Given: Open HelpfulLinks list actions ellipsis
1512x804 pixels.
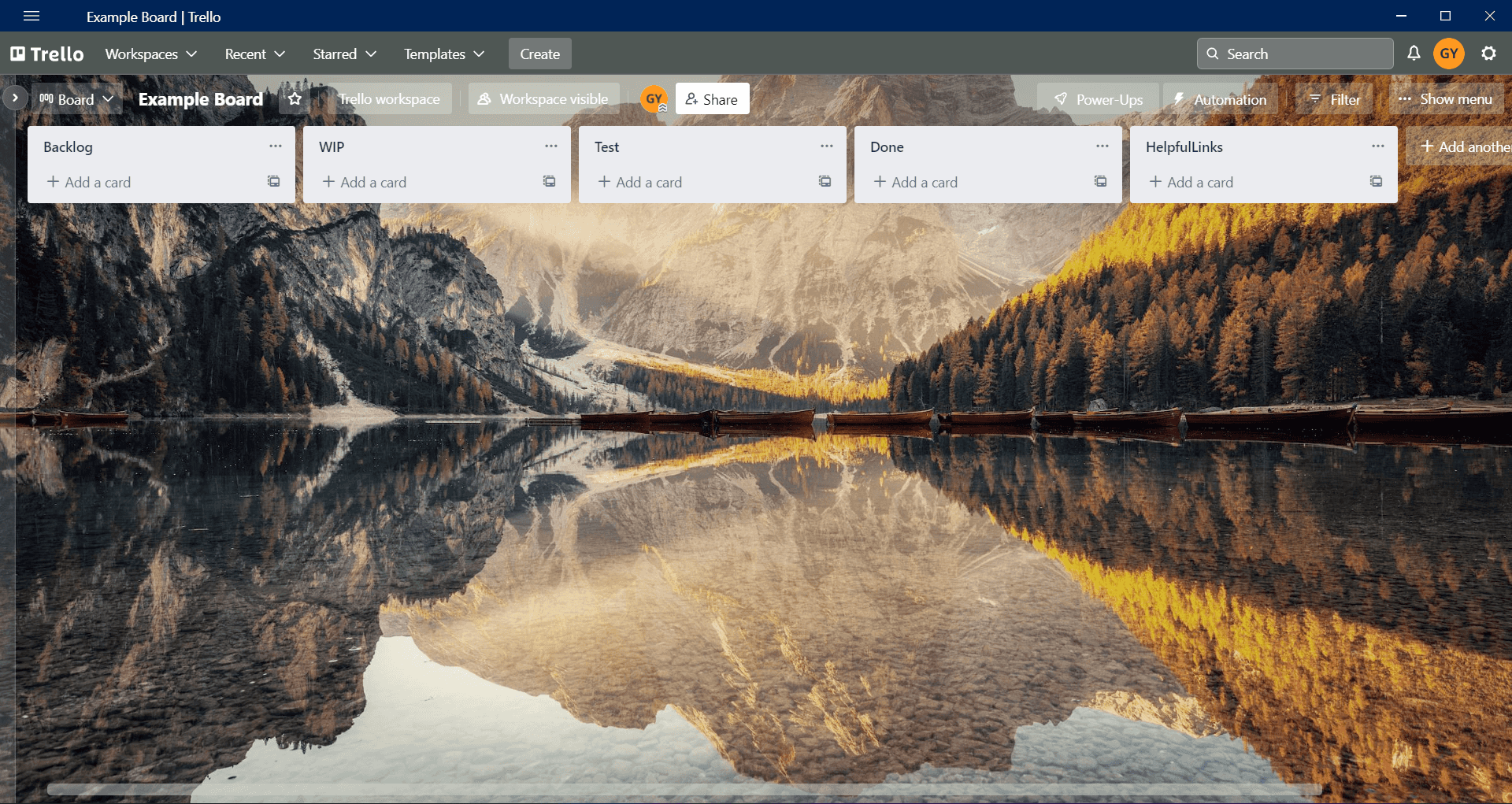Looking at the screenshot, I should click(x=1378, y=146).
